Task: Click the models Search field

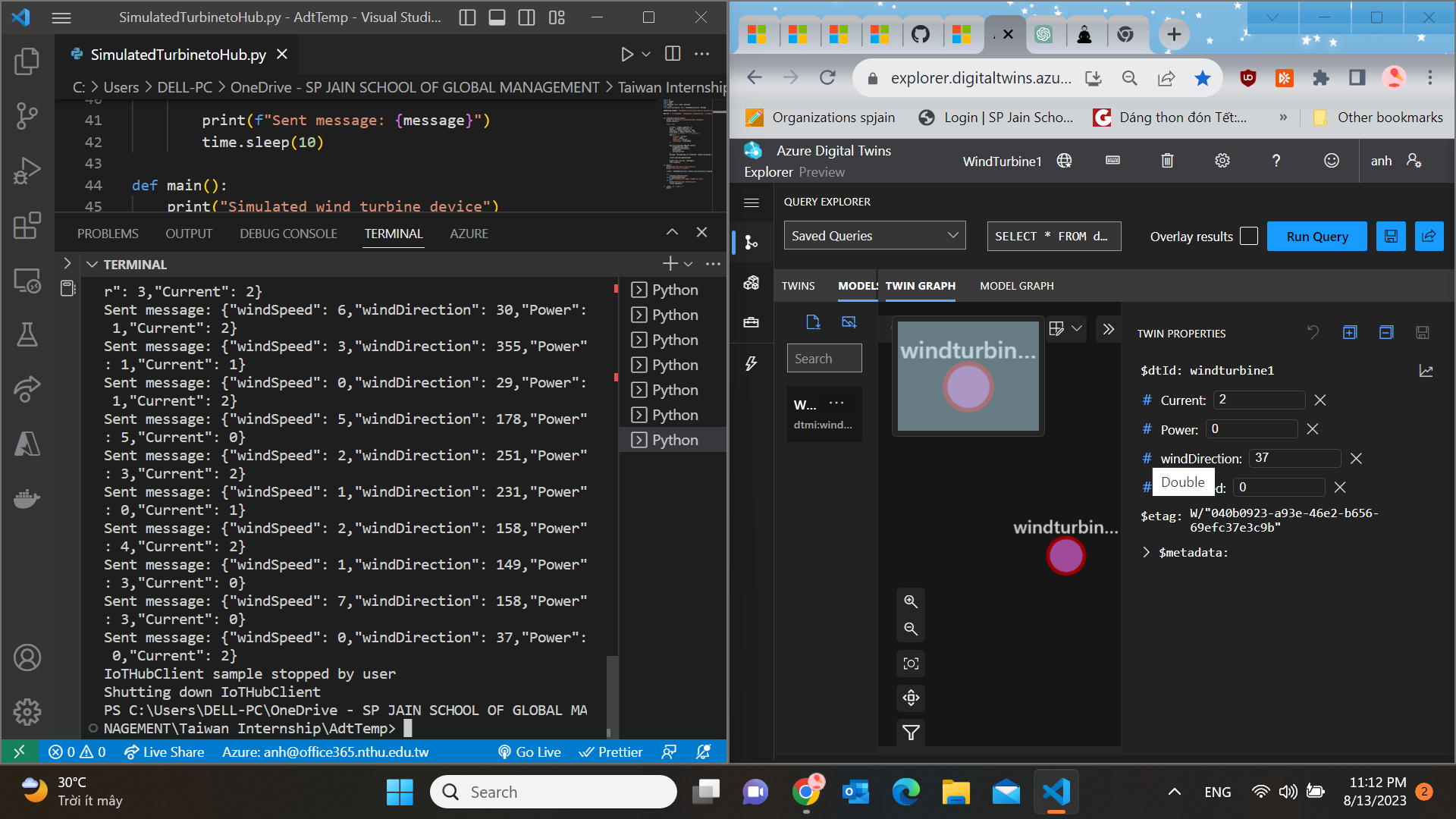Action: coord(824,358)
